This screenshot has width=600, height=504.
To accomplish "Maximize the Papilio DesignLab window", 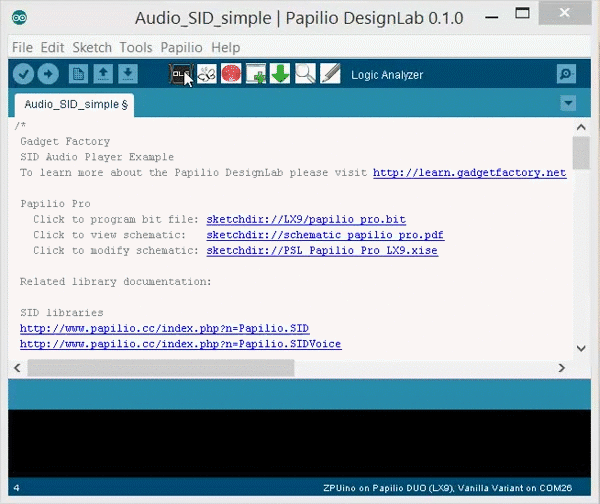I will [522, 13].
